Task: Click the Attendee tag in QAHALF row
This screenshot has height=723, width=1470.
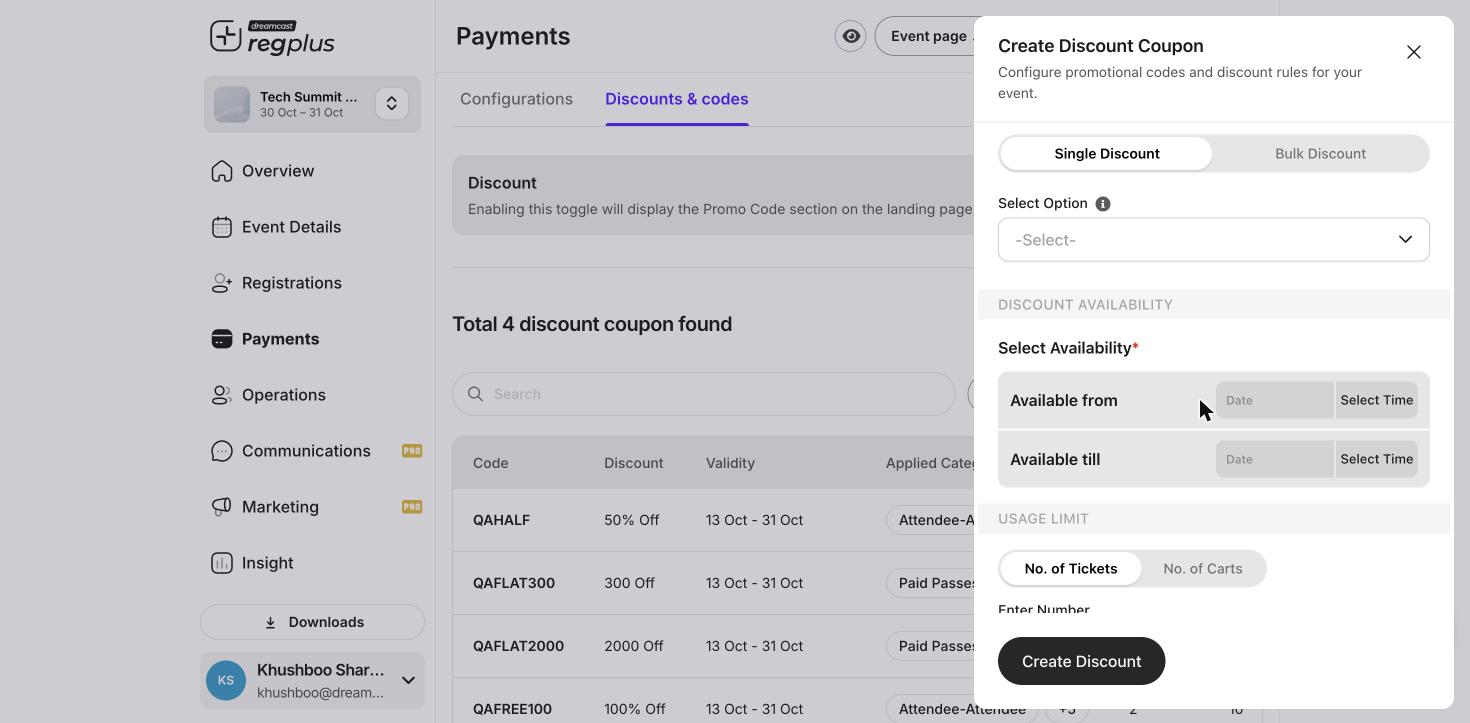Action: click(932, 520)
